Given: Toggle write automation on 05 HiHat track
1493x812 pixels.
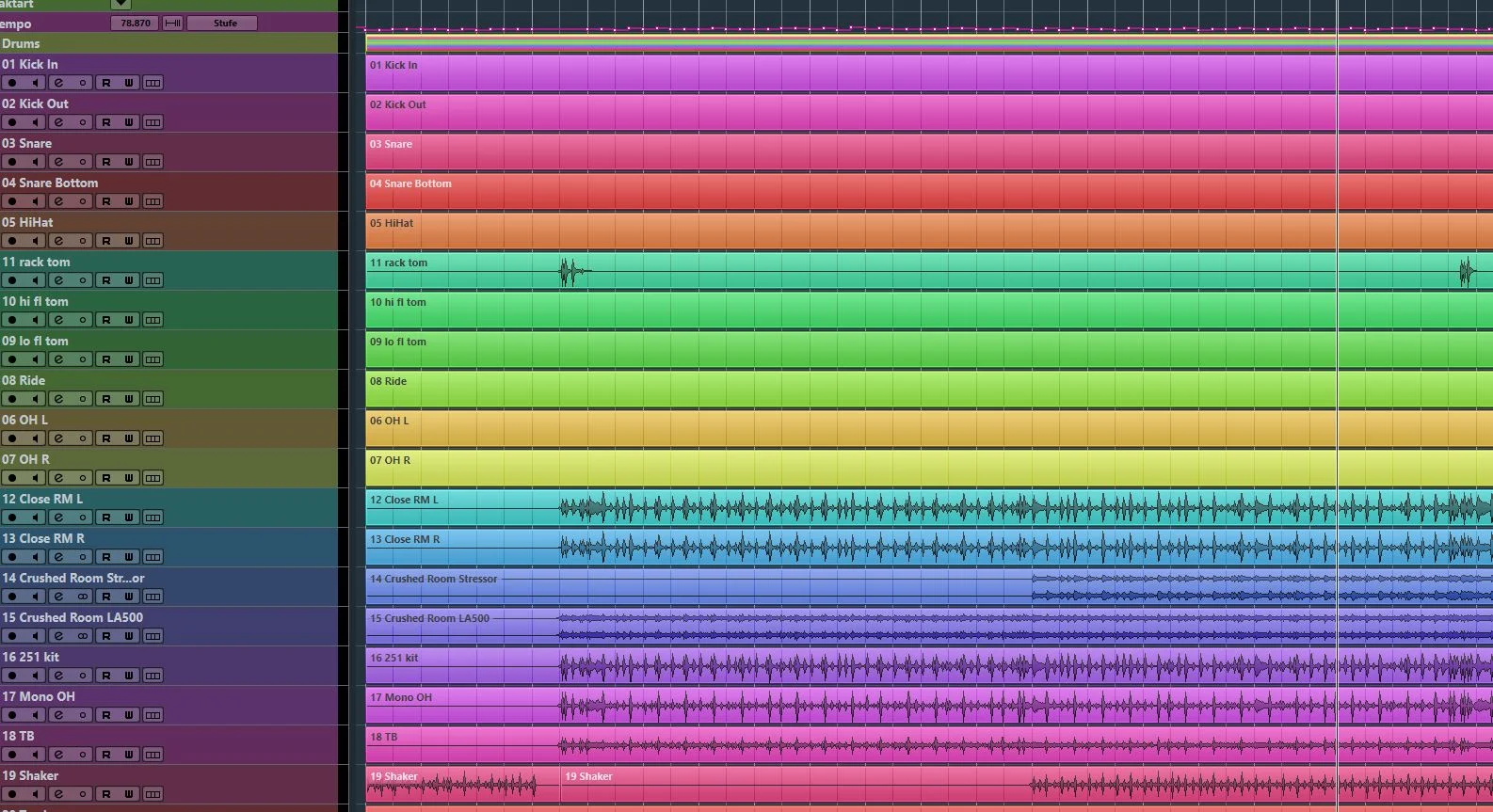Looking at the screenshot, I should [x=129, y=241].
